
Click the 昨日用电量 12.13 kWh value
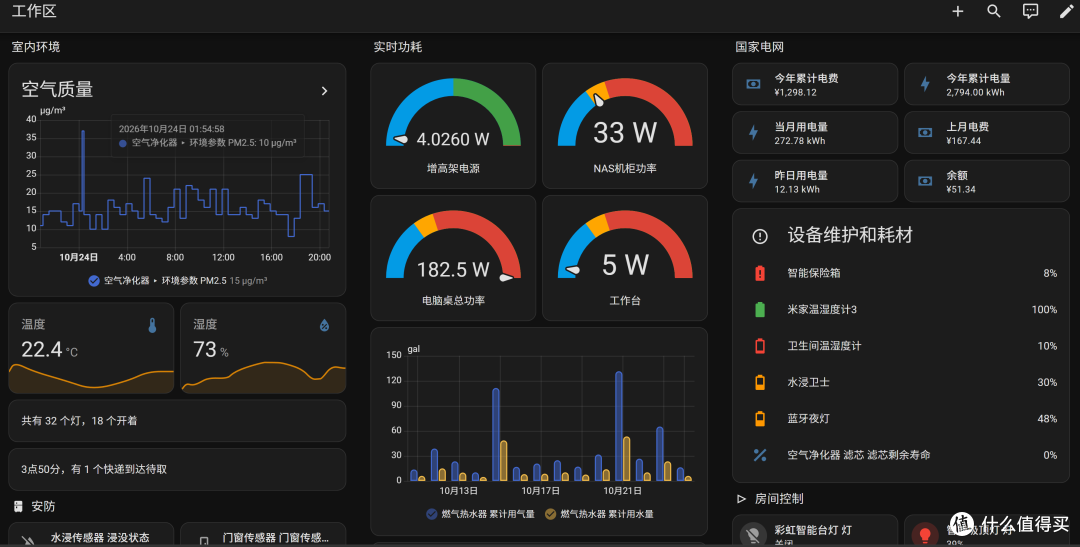pyautogui.click(x=797, y=189)
